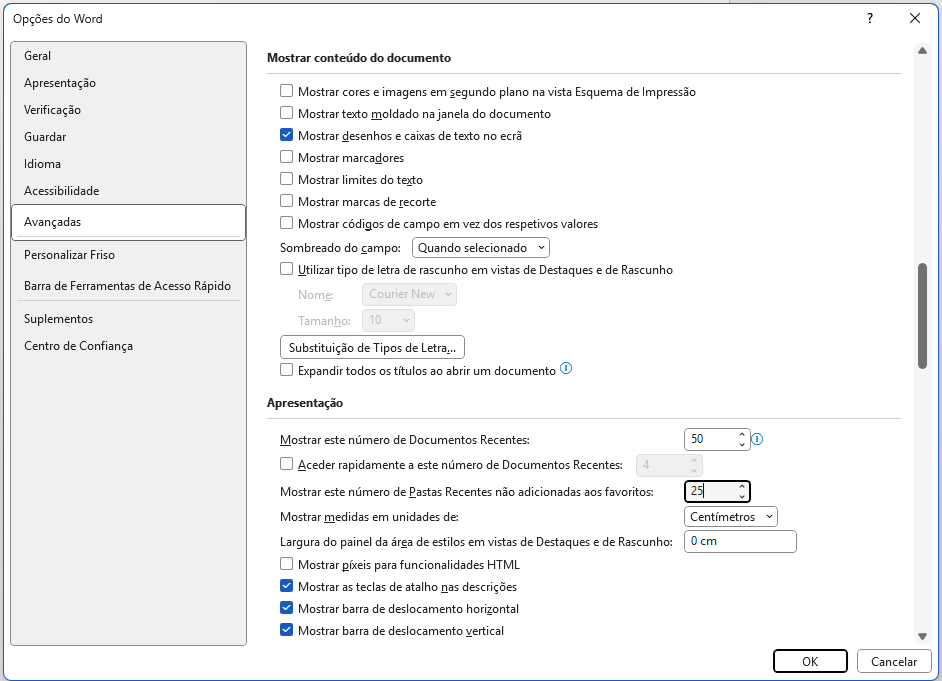Increase the Documentos Recentes number spinner

coord(741,435)
